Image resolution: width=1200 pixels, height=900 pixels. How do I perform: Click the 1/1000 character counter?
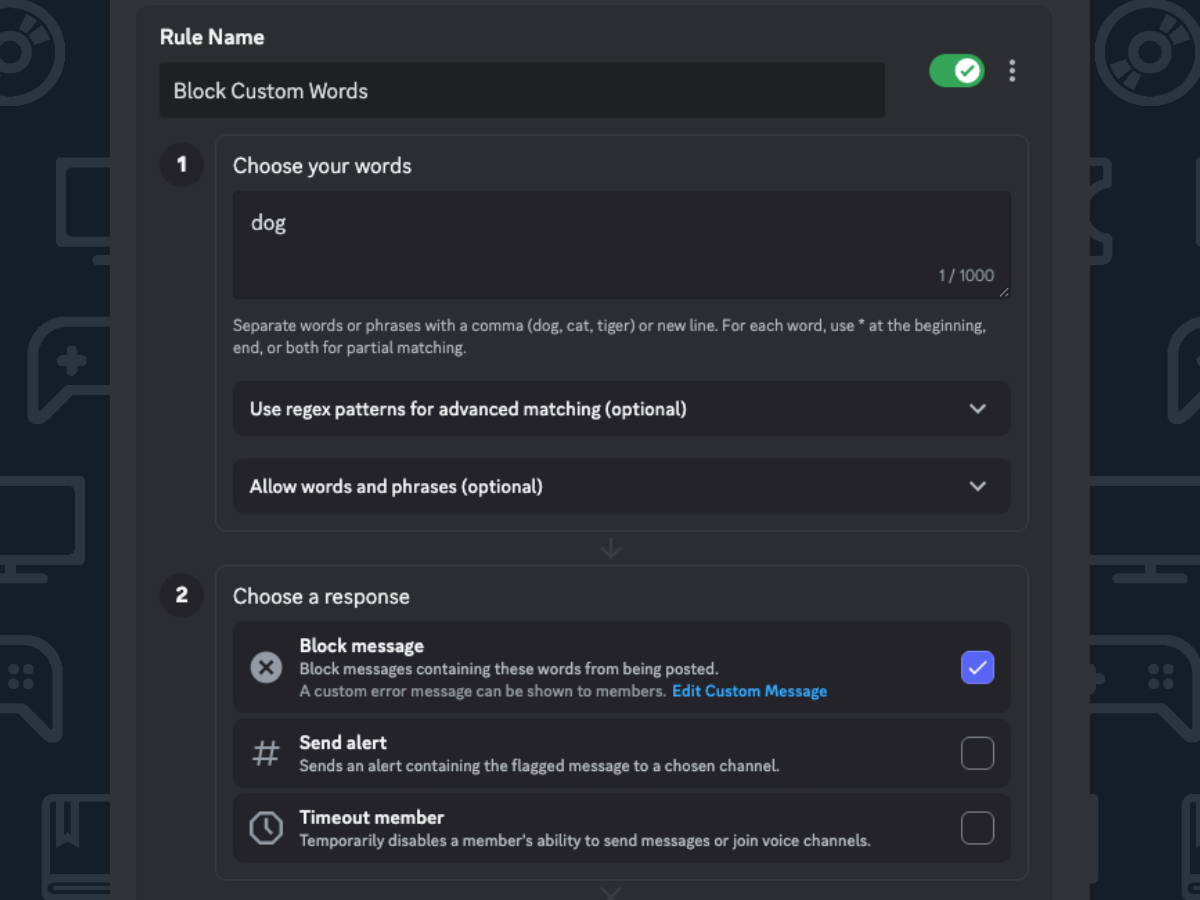967,275
